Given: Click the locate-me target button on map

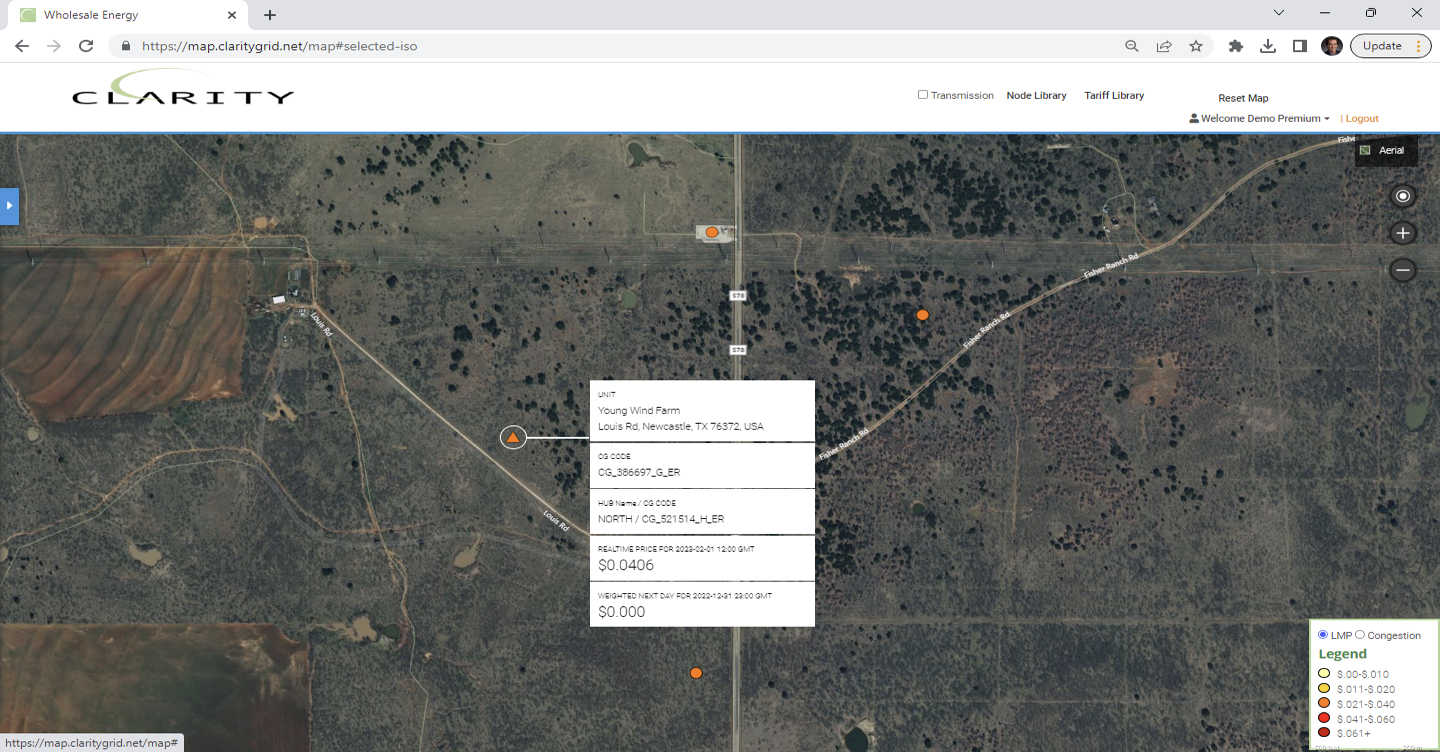Looking at the screenshot, I should (1403, 196).
